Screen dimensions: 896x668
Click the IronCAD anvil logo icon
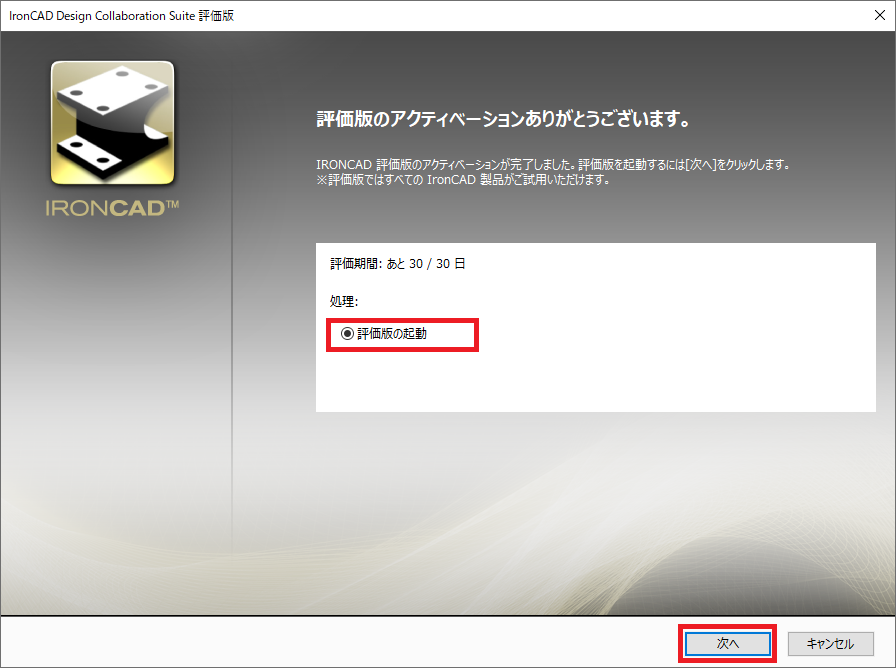click(112, 123)
